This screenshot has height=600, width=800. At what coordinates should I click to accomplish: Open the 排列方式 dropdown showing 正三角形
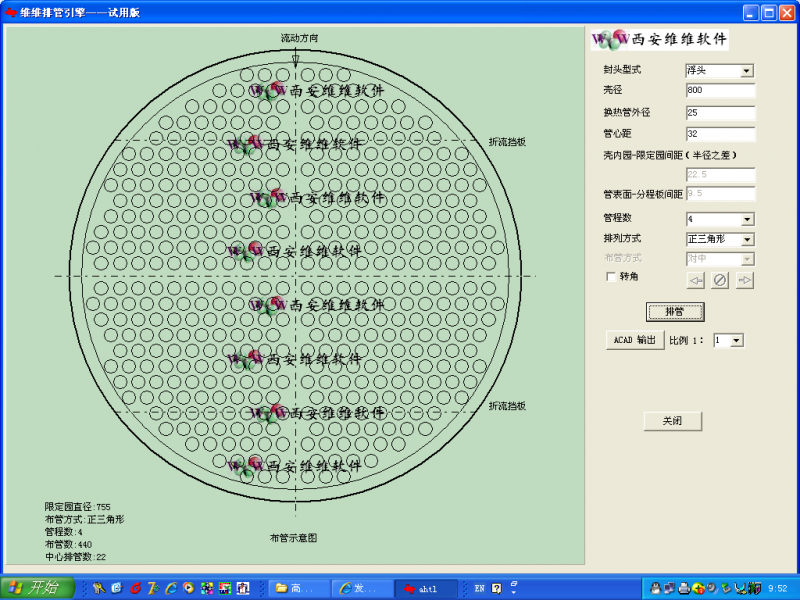coord(720,239)
